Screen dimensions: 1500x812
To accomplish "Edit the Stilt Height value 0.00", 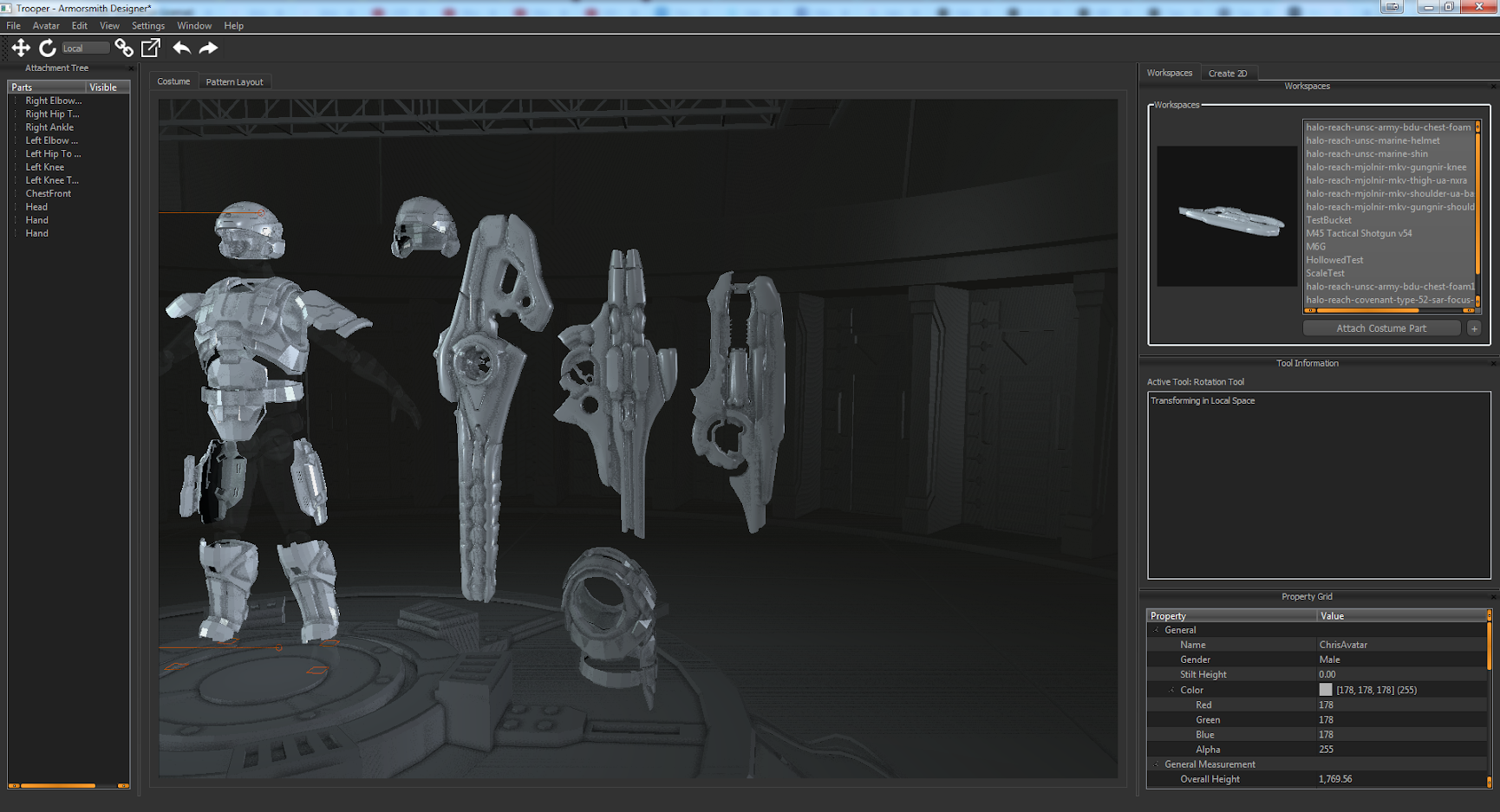I will coord(1401,674).
